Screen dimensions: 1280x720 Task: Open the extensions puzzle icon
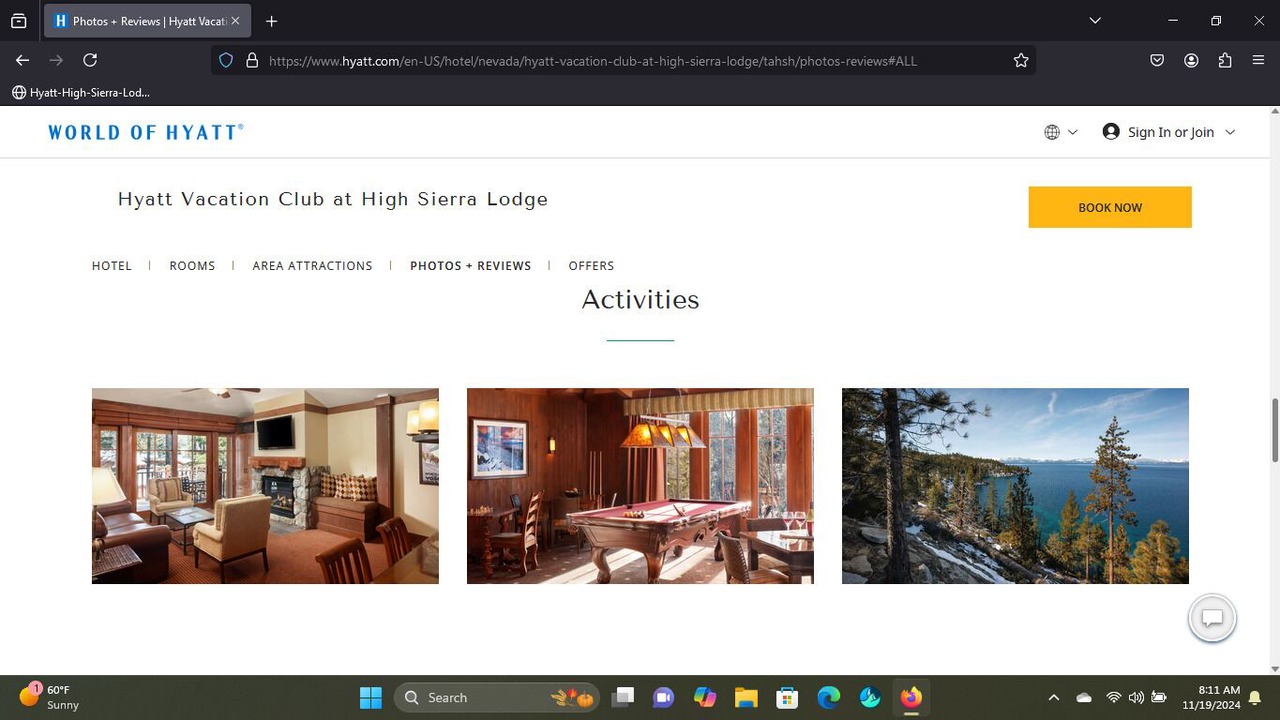1225,60
